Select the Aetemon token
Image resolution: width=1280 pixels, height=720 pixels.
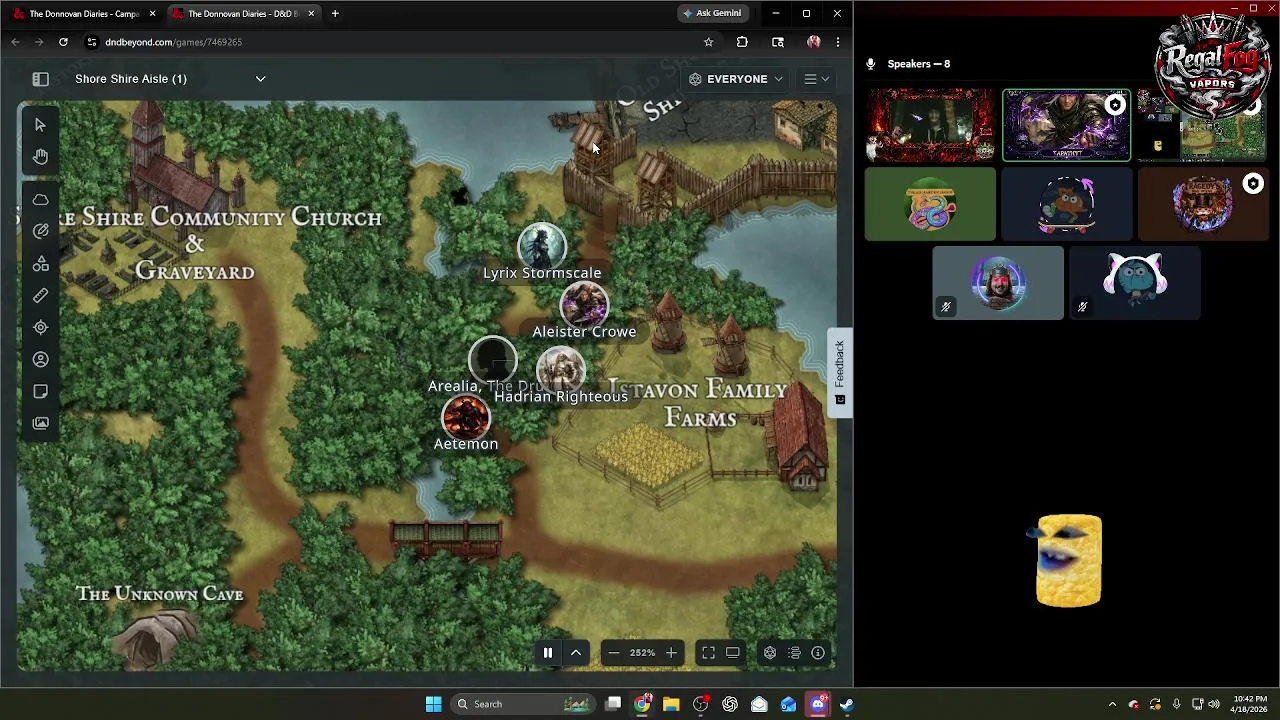click(466, 418)
